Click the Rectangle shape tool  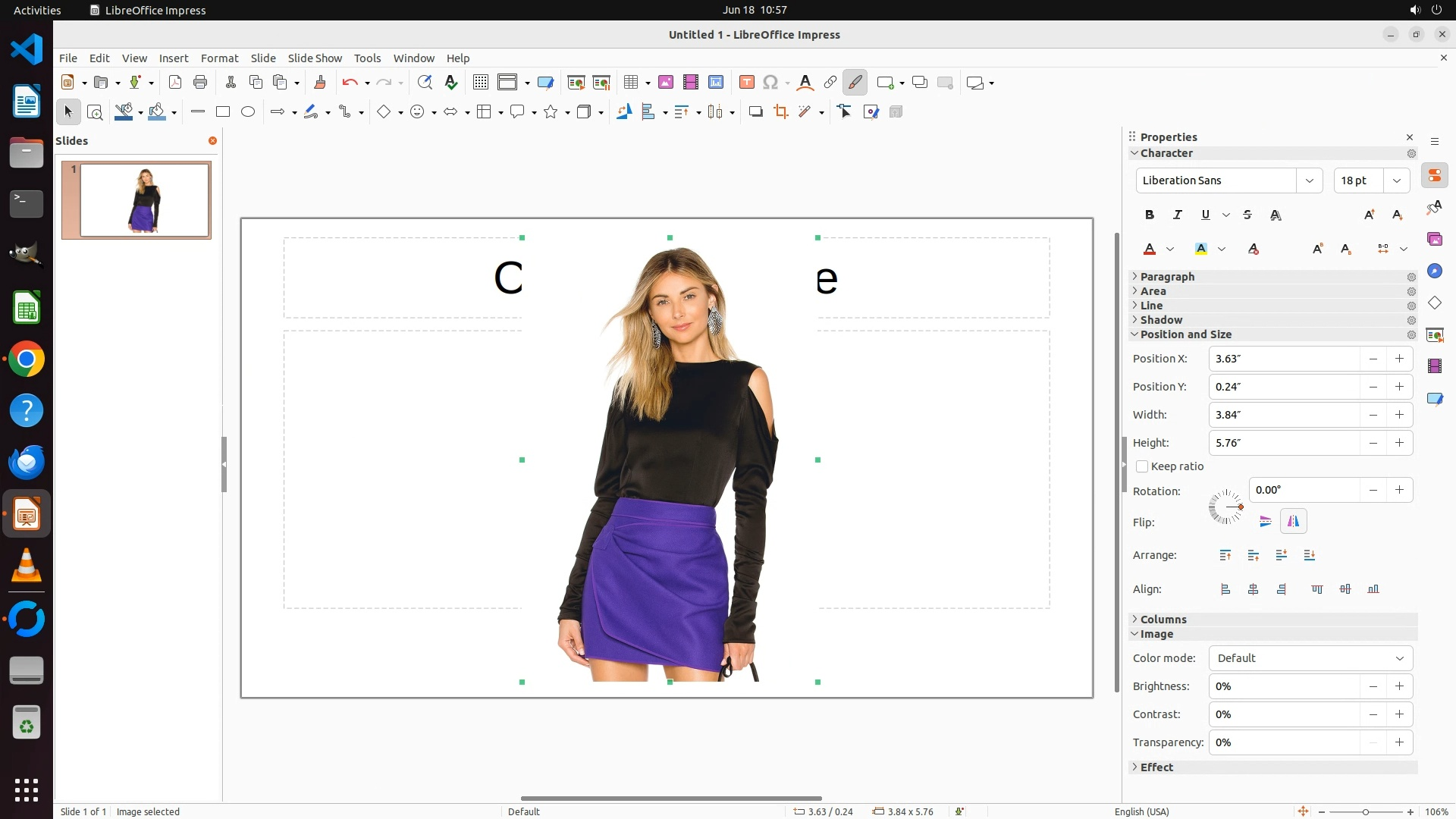(223, 112)
